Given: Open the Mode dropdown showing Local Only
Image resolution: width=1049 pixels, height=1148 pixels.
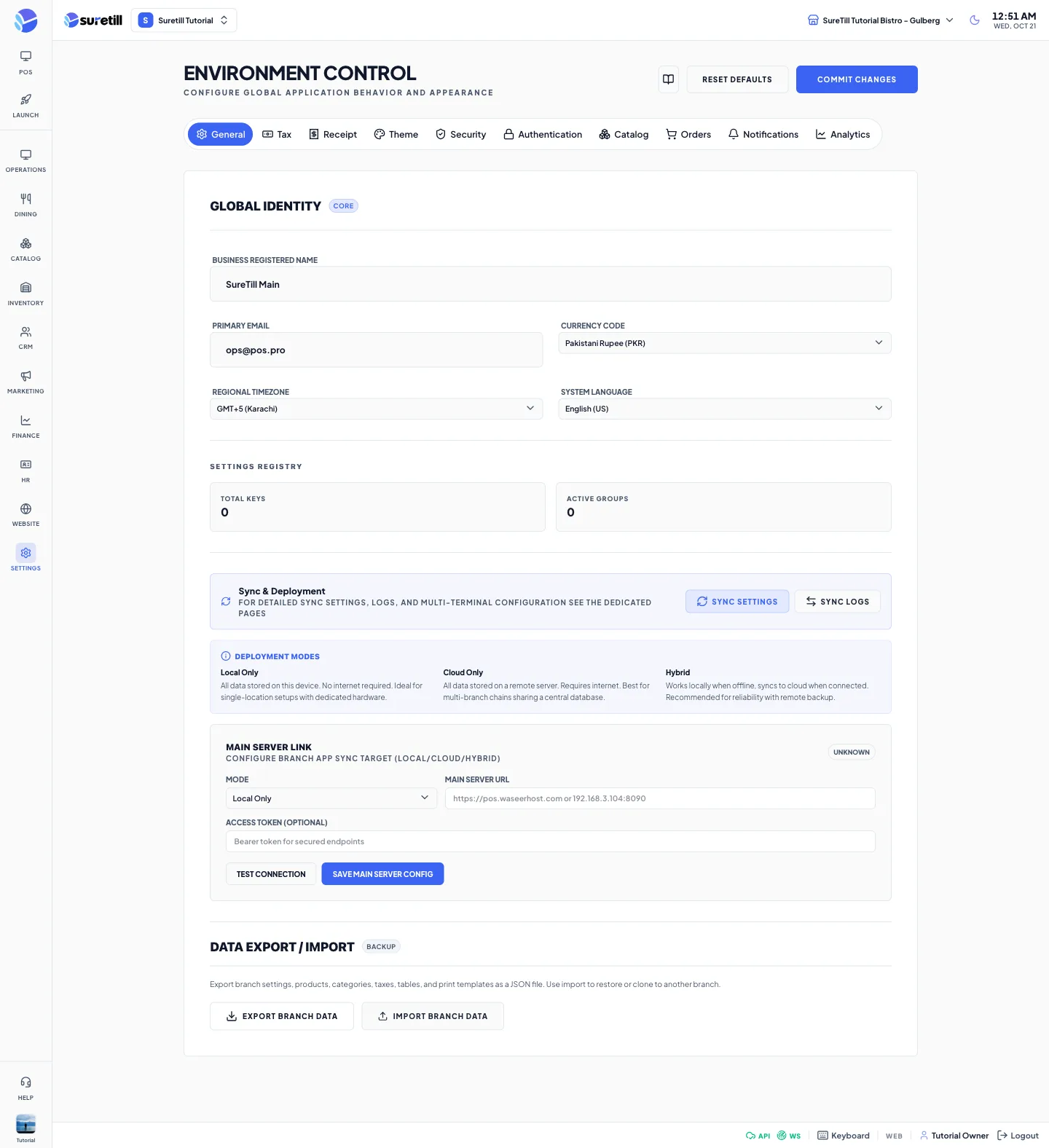Looking at the screenshot, I should (x=331, y=798).
